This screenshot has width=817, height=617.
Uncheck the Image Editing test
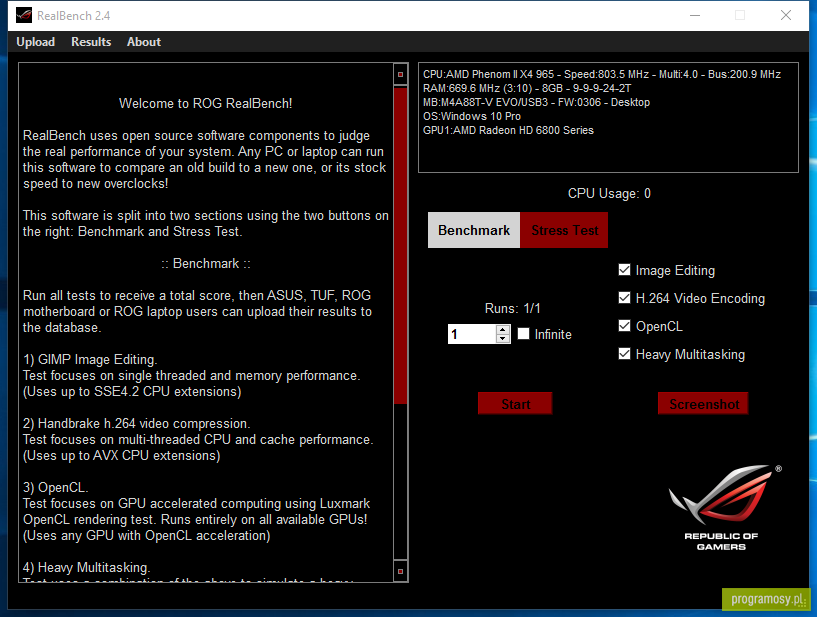coord(624,269)
